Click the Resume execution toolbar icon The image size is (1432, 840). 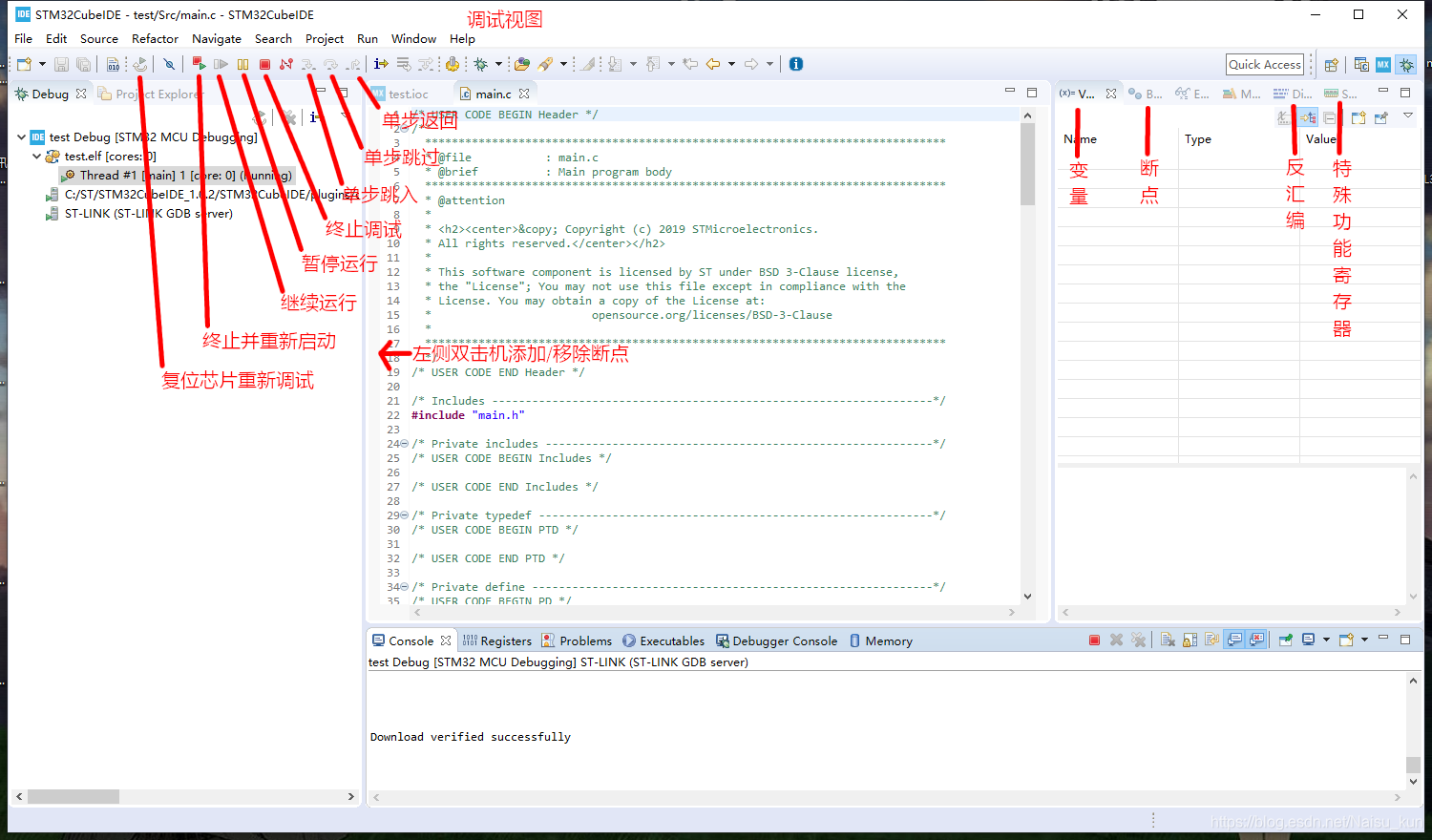pos(221,64)
